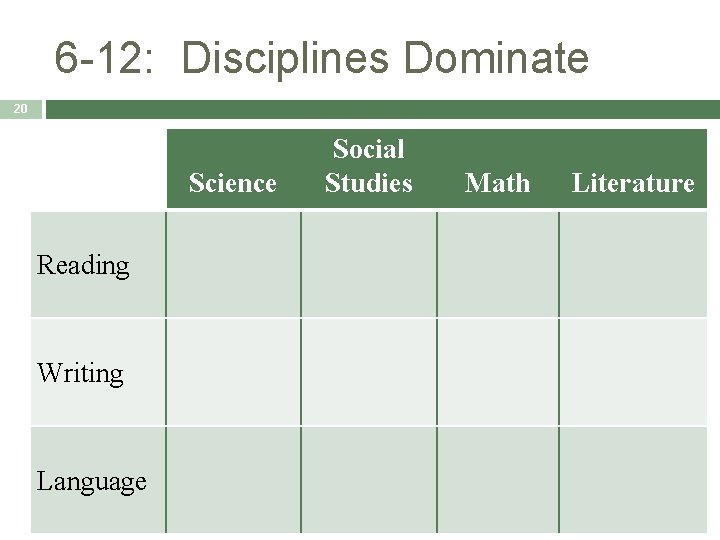Screen dimensions: 720x540
Task: Click the slide title "6-12: Disciplines Dominate"
Action: point(321,58)
